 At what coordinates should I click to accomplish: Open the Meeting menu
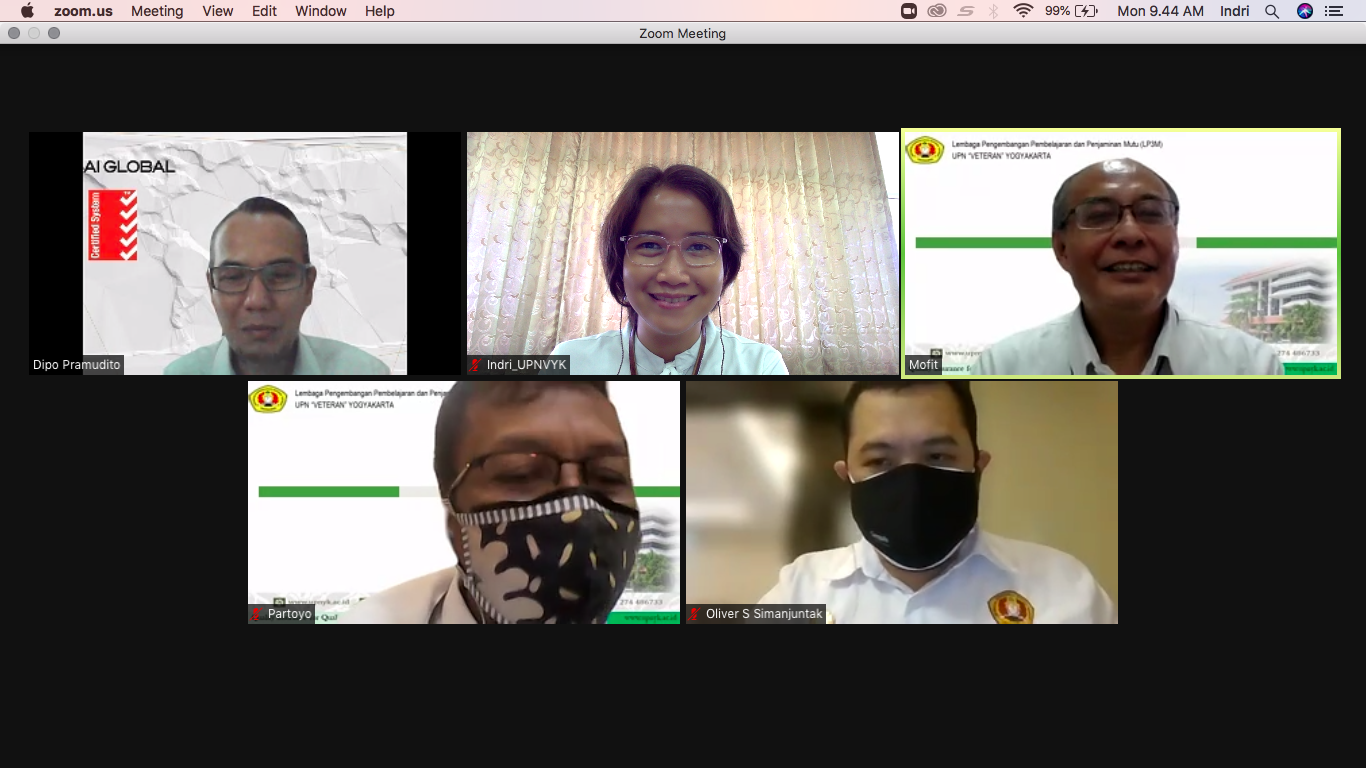[x=157, y=11]
